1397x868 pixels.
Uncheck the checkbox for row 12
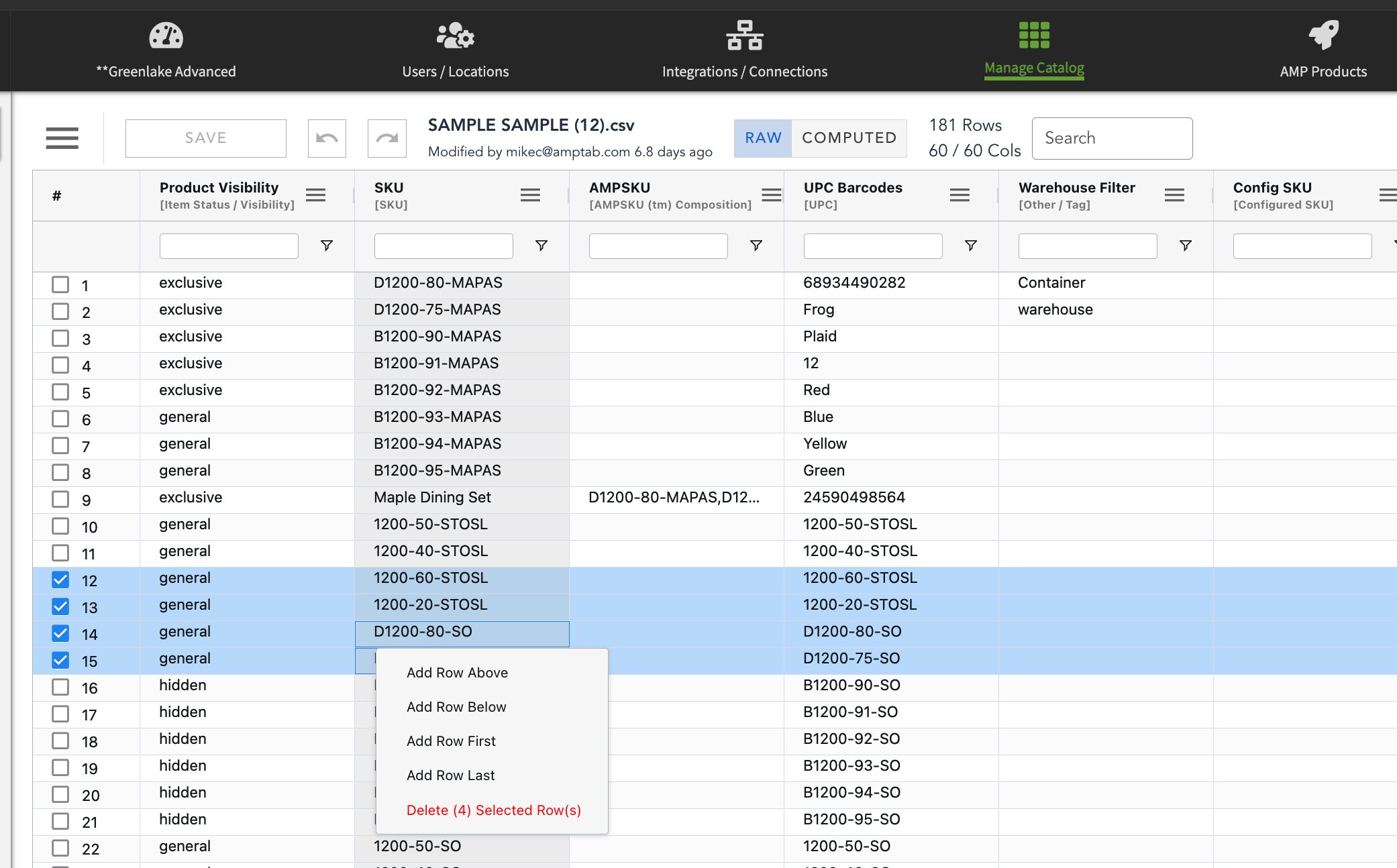point(60,580)
